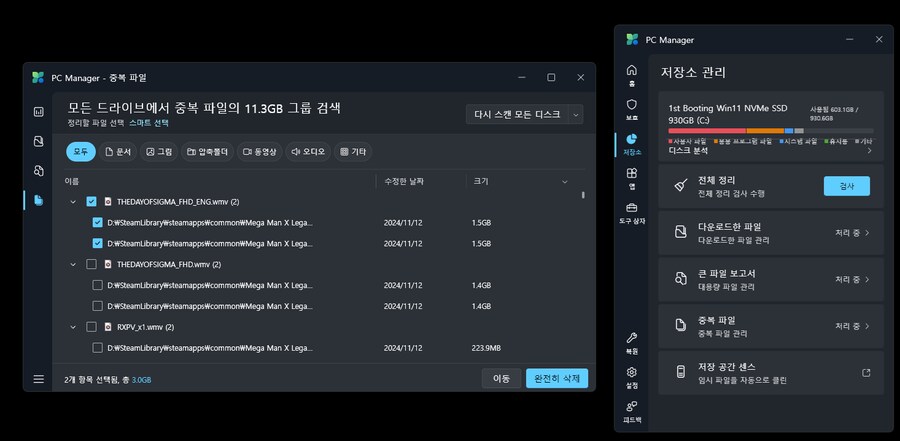The height and width of the screenshot is (441, 900).
Task: Collapse the THEDAYOFSIGMA_FHD_ENG.wmv group
Action: click(73, 202)
